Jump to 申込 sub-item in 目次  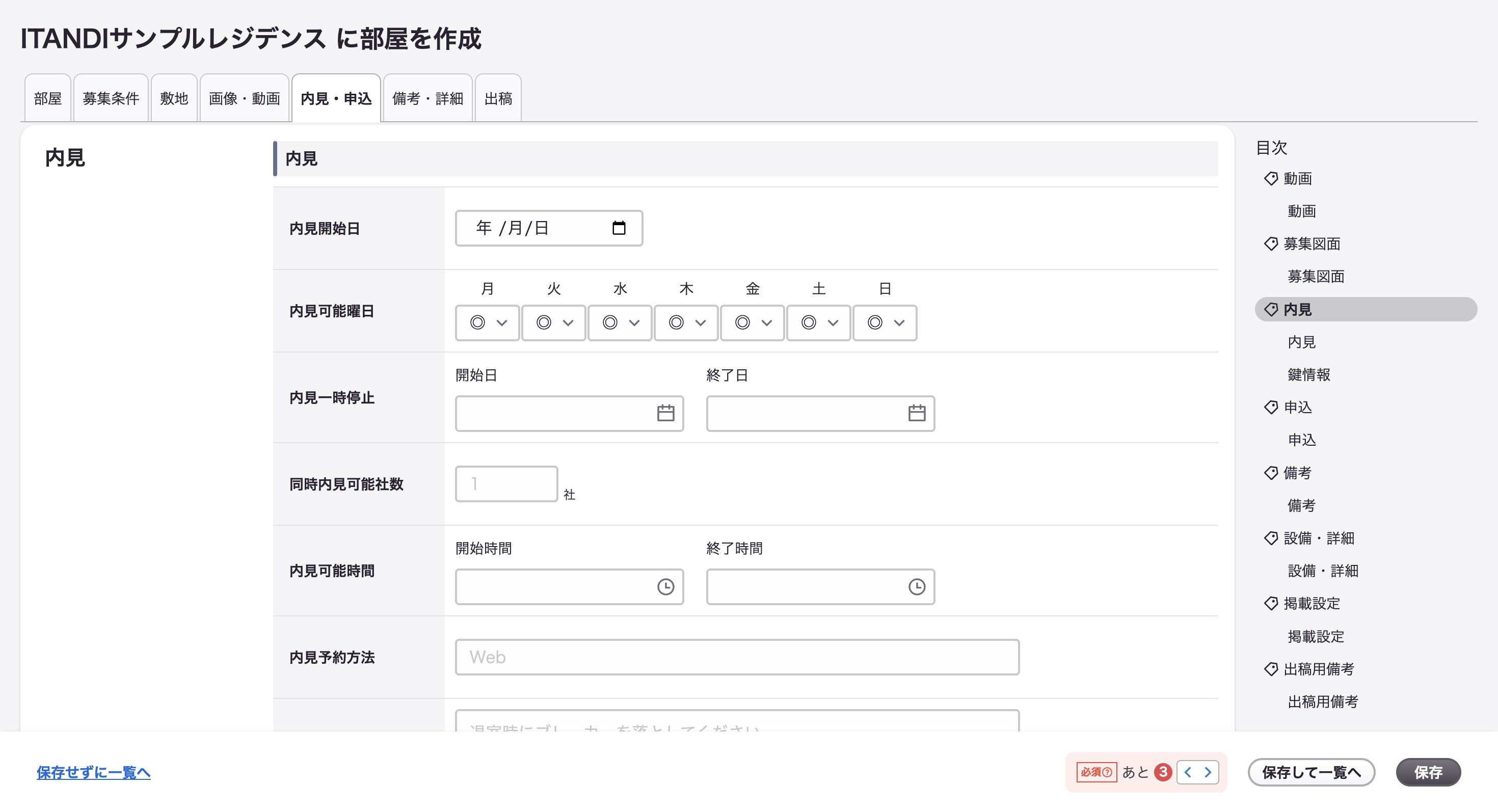click(1301, 440)
